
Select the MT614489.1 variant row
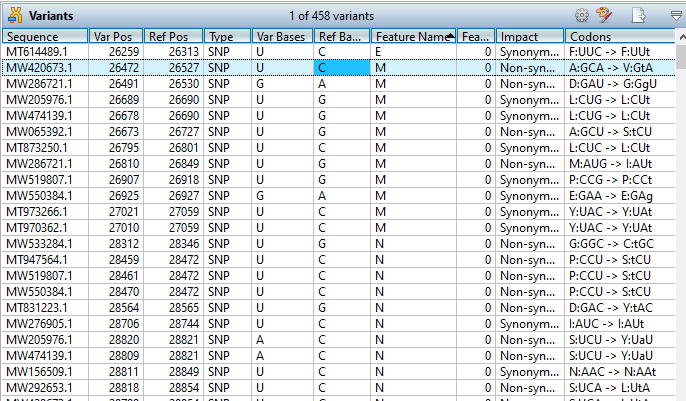pyautogui.click(x=44, y=51)
